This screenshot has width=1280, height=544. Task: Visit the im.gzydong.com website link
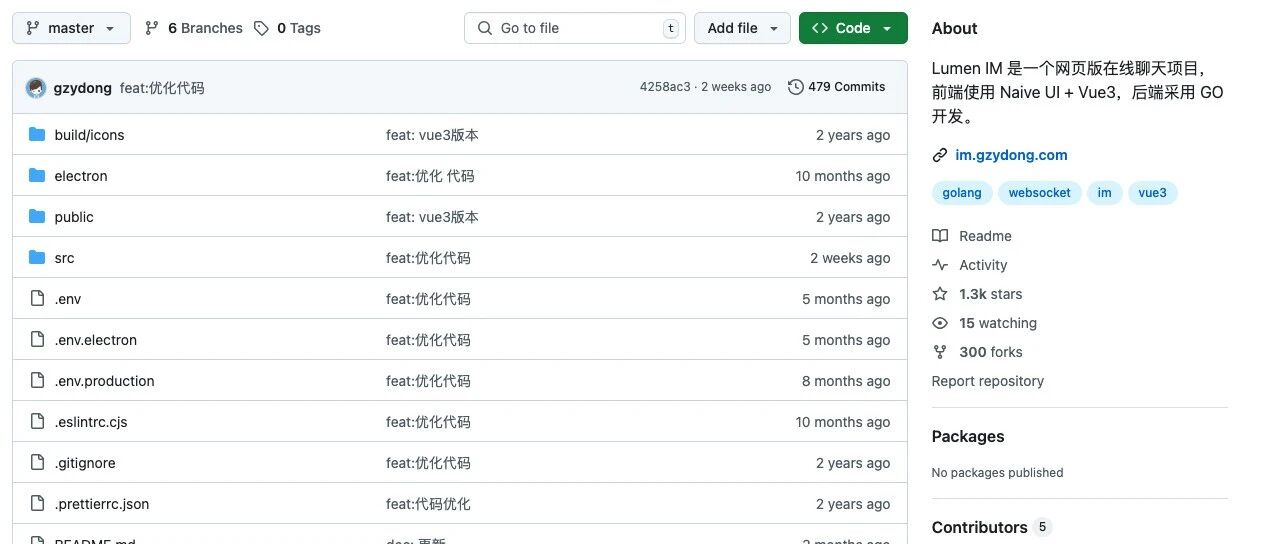[1011, 155]
